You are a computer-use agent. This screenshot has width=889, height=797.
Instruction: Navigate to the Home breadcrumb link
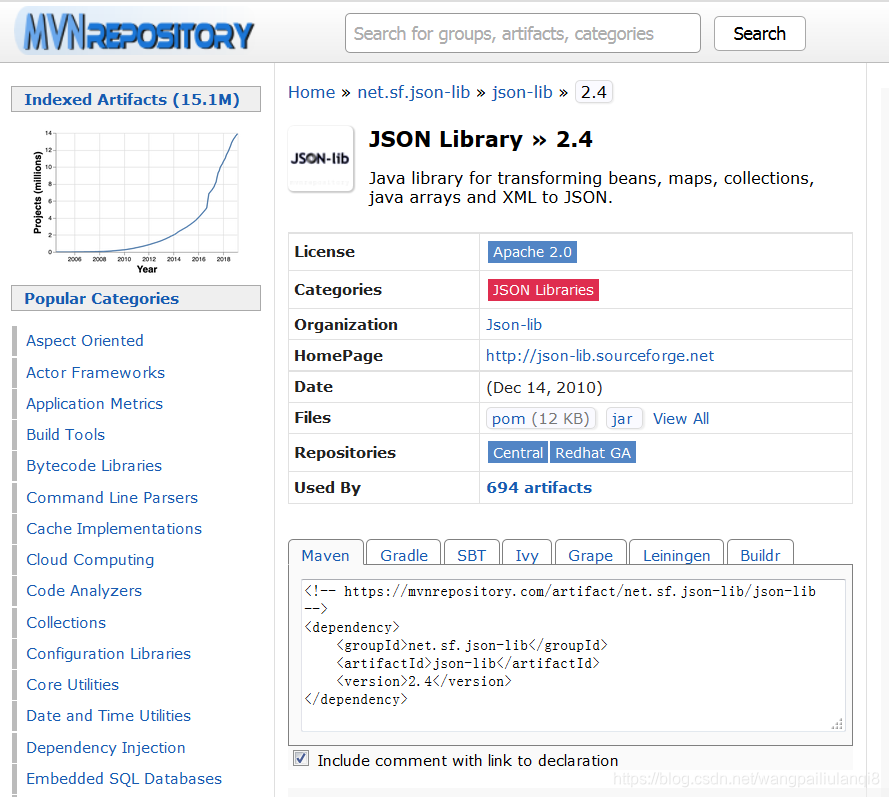pos(311,92)
